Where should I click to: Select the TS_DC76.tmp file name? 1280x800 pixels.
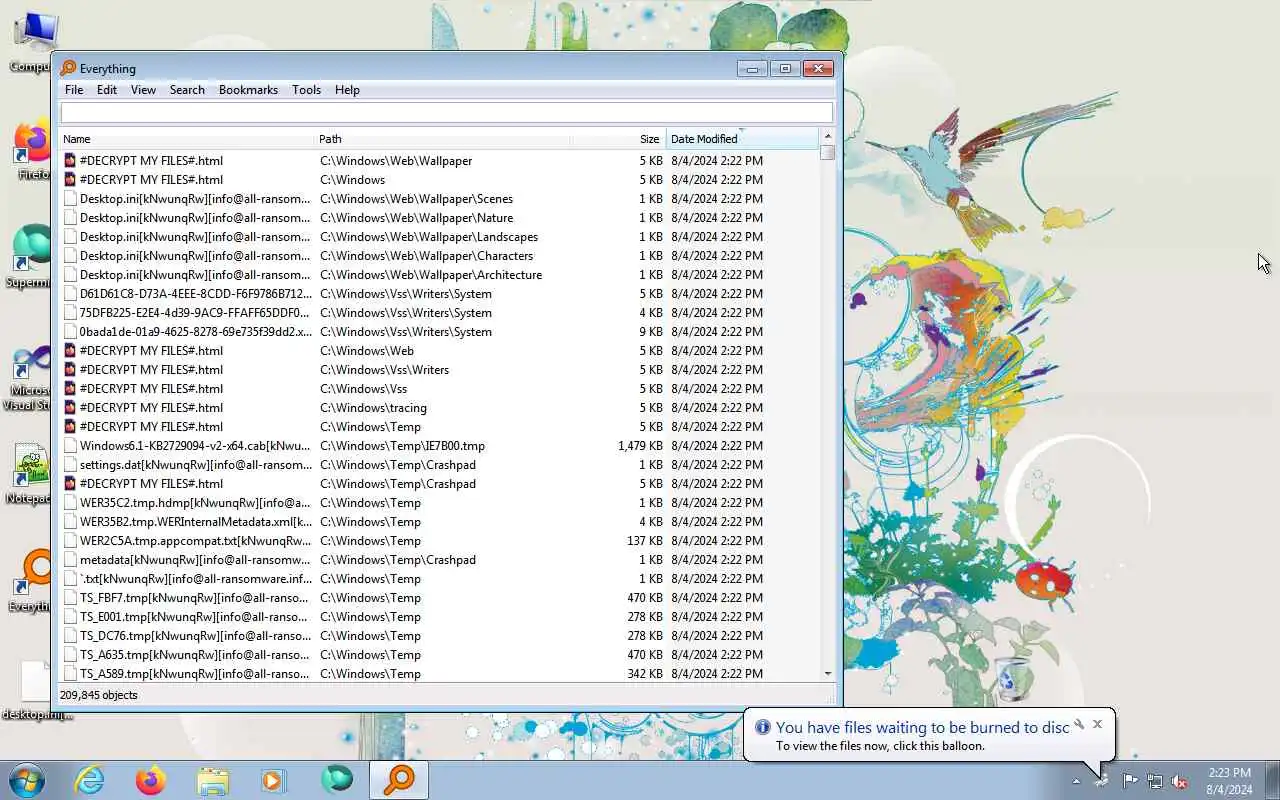pos(195,635)
